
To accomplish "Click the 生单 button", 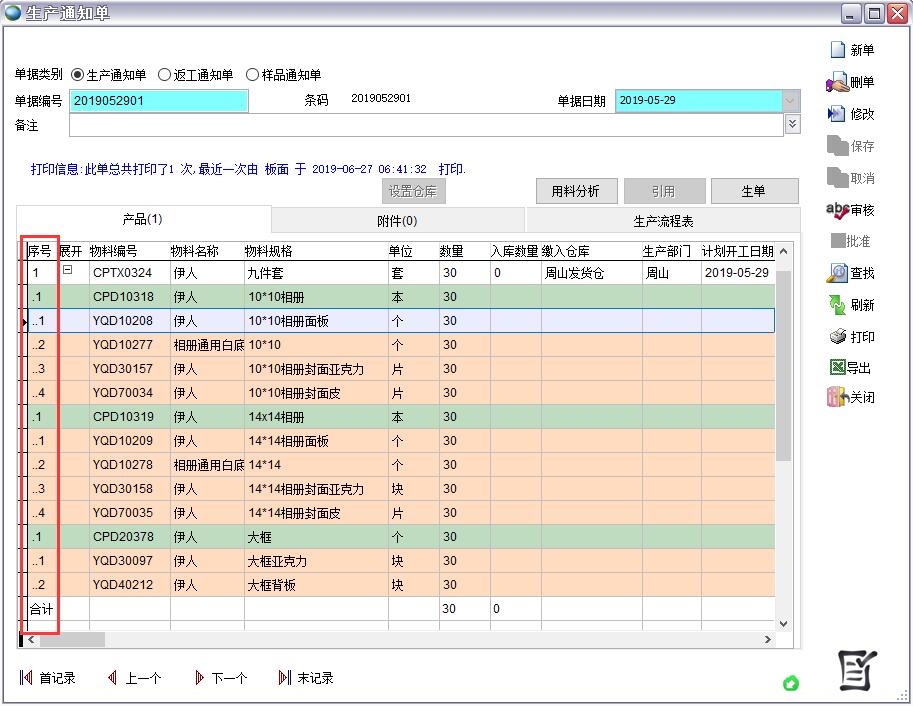I will click(753, 191).
